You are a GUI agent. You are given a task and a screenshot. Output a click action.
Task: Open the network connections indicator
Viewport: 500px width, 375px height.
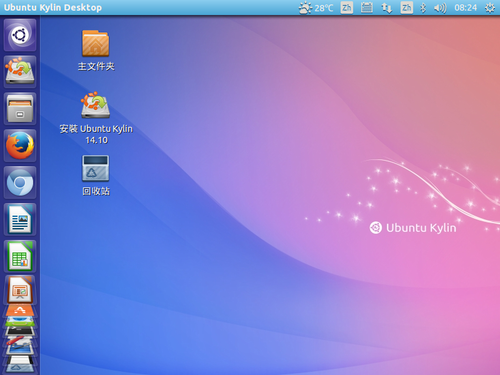(387, 8)
